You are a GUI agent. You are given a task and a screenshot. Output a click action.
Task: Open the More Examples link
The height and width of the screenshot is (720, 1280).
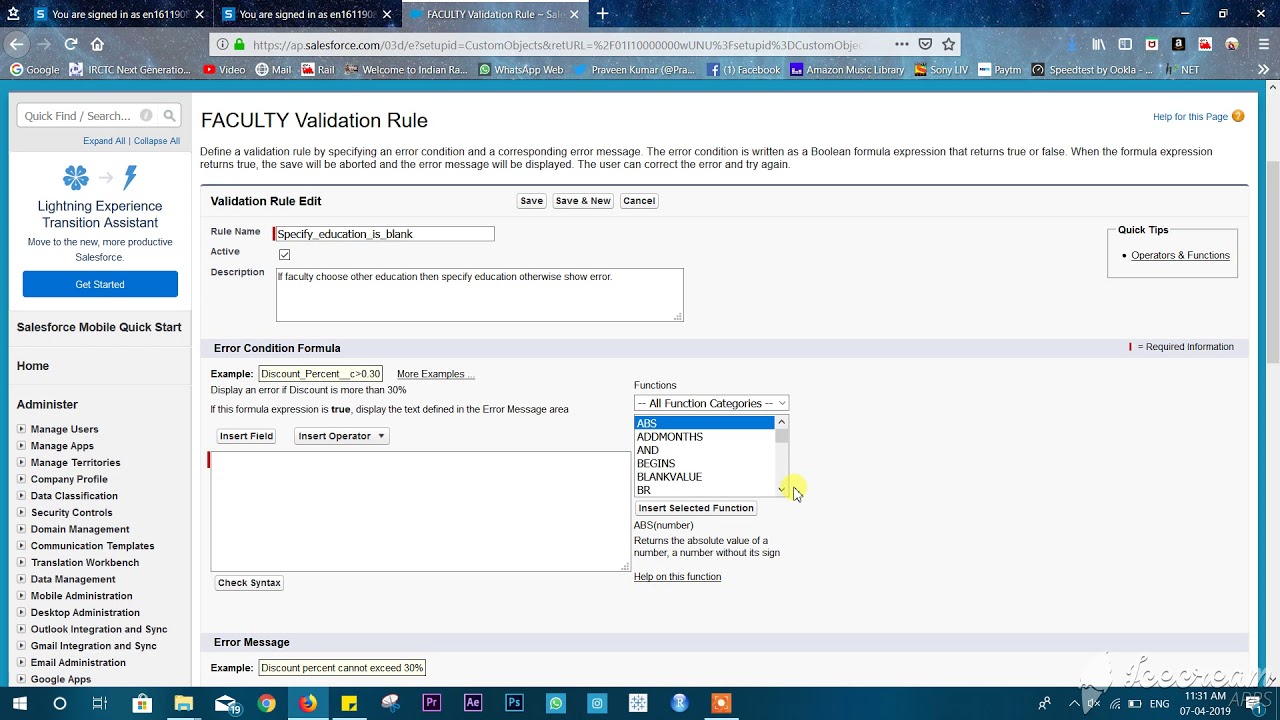(435, 374)
